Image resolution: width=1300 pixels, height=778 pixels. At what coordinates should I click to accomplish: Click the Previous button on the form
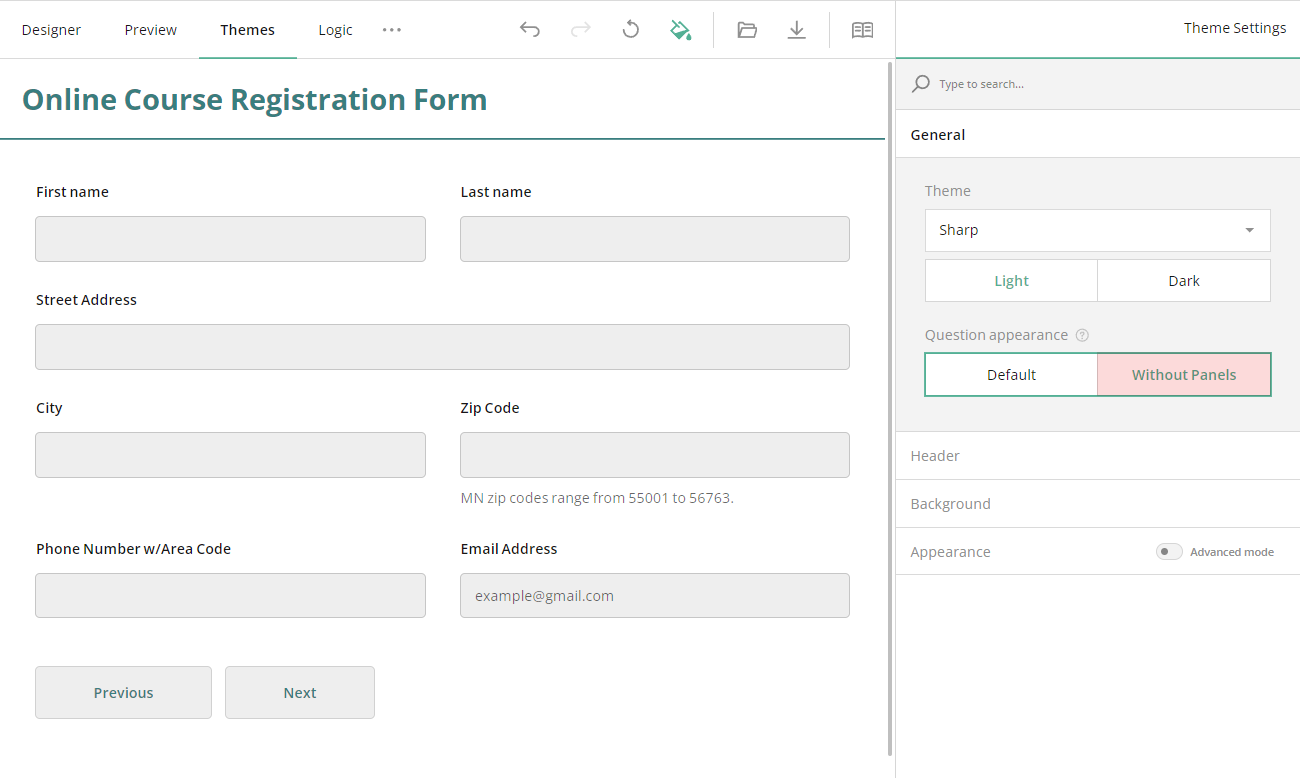(x=123, y=692)
